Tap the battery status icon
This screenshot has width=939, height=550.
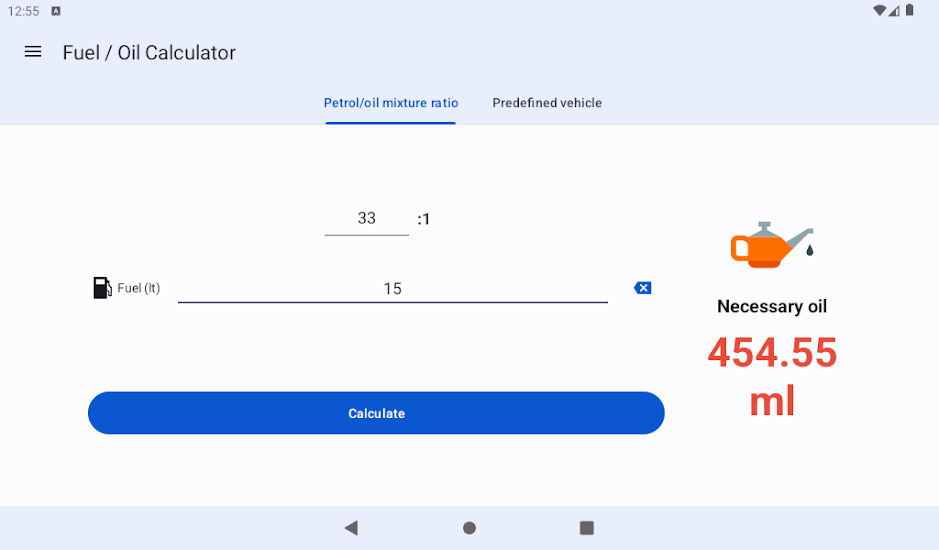[910, 10]
